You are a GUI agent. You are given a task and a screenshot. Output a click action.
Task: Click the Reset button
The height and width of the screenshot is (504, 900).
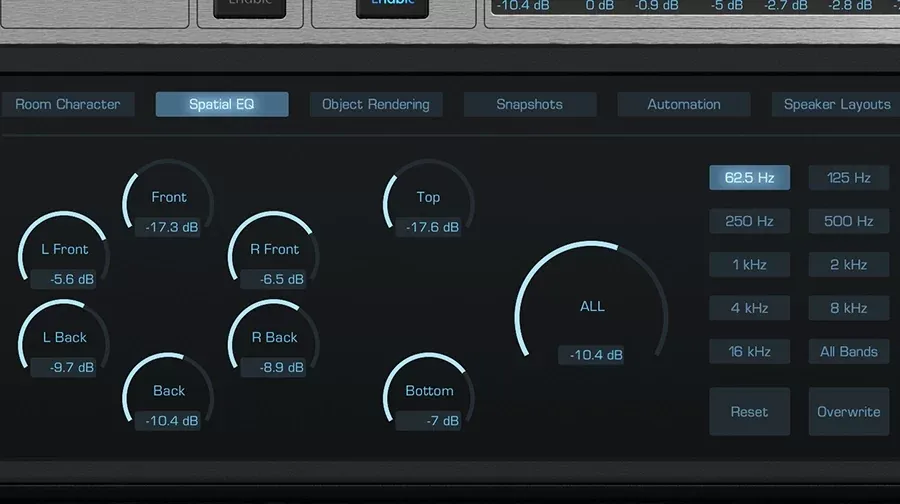coord(750,412)
